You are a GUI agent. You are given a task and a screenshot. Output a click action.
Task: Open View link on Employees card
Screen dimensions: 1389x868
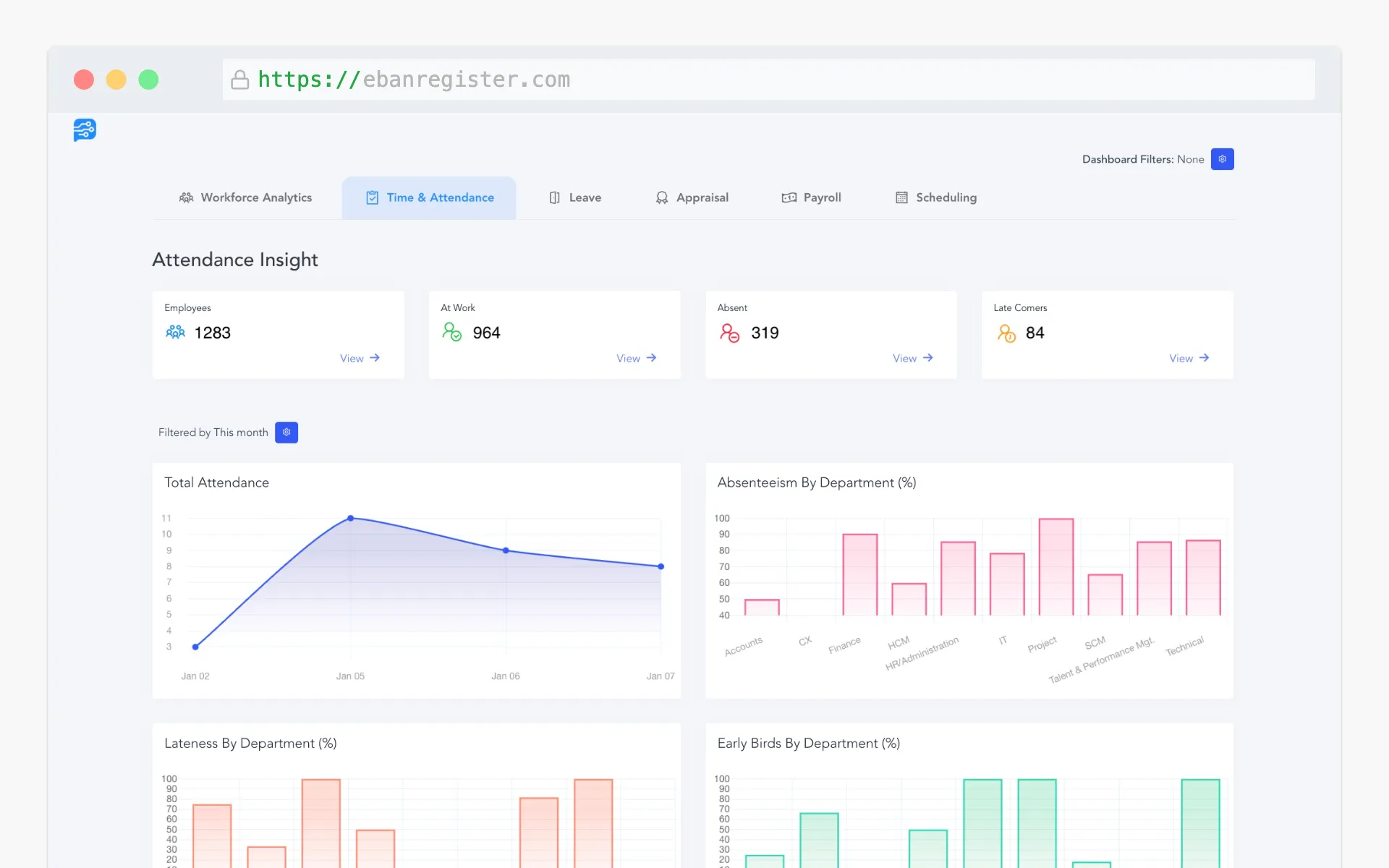point(360,358)
